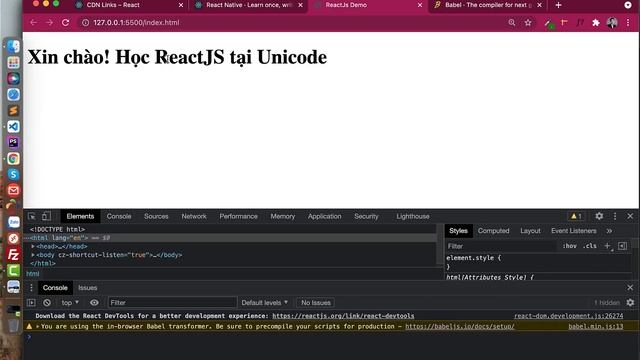Open Visual Studio Code from the dock
640x360 pixels.
click(x=13, y=127)
